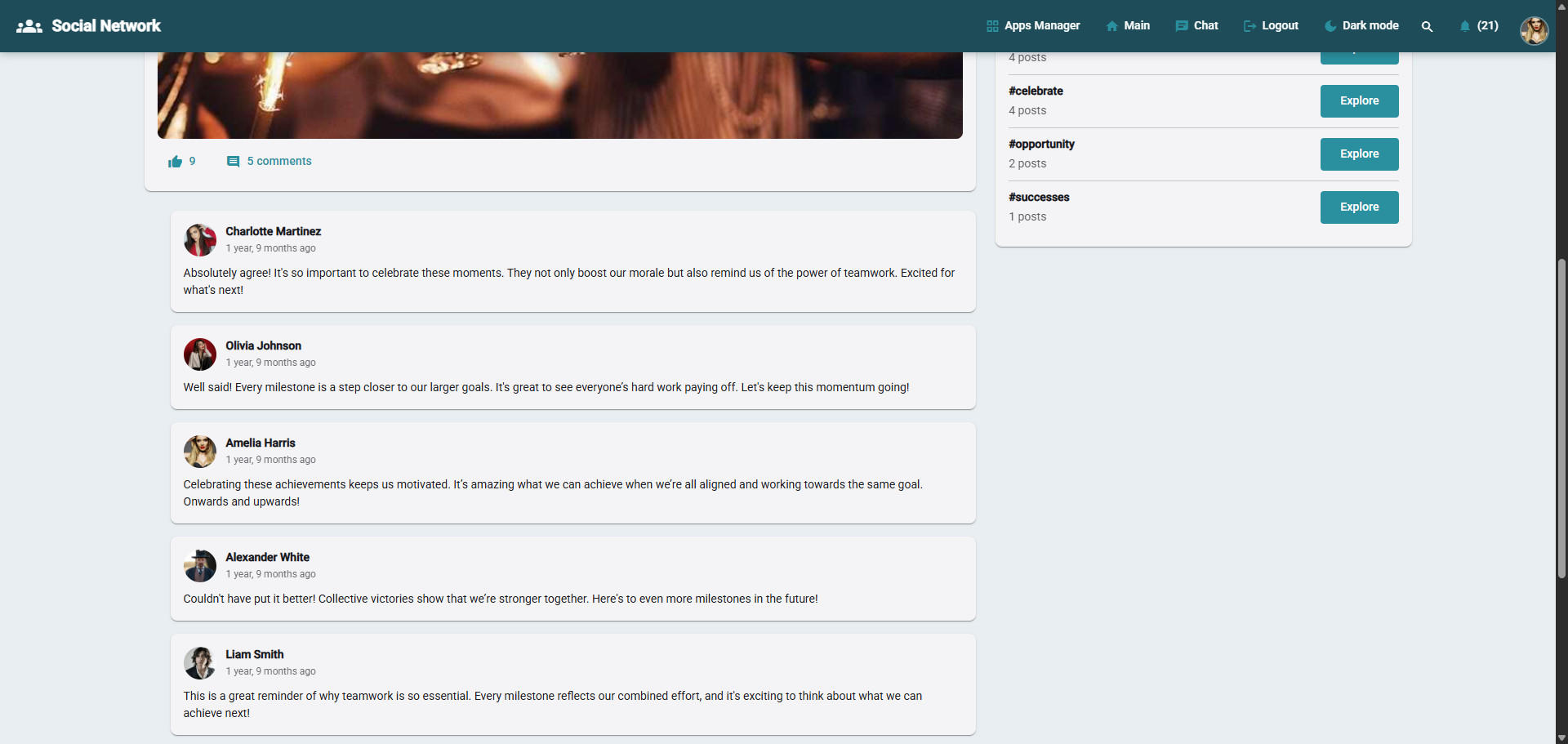Click Amelia Harris's avatar
Image resolution: width=1568 pixels, height=744 pixels.
click(x=200, y=452)
